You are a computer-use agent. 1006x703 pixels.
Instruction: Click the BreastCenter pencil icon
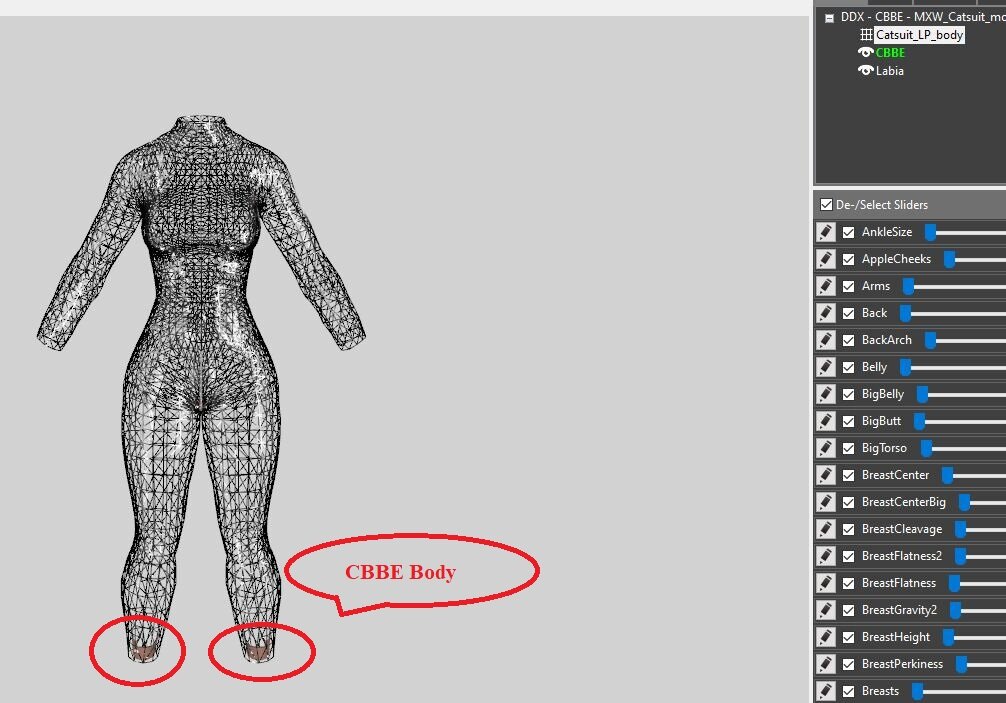(826, 475)
